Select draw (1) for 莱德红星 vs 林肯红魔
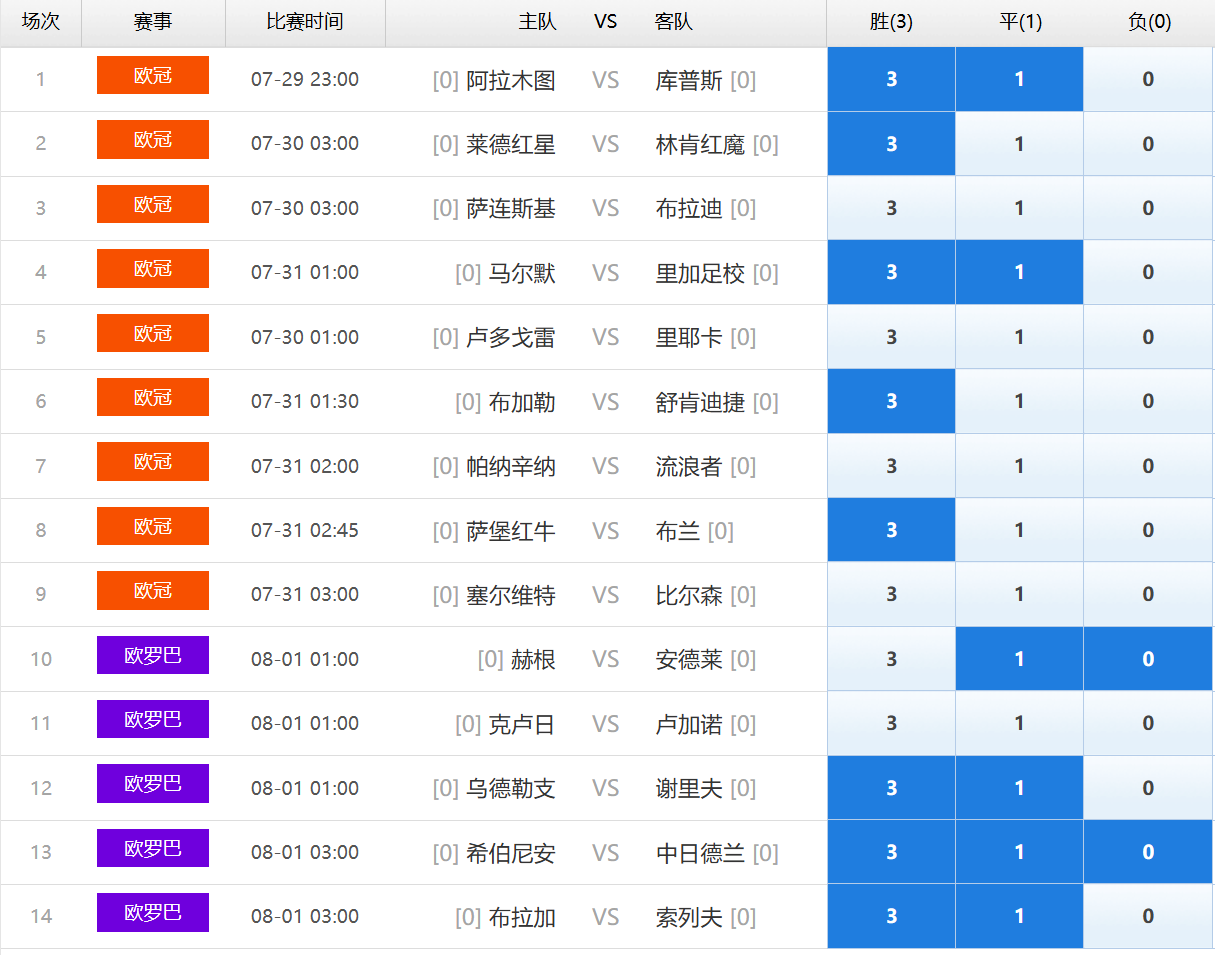The height and width of the screenshot is (955, 1215). pos(1019,144)
